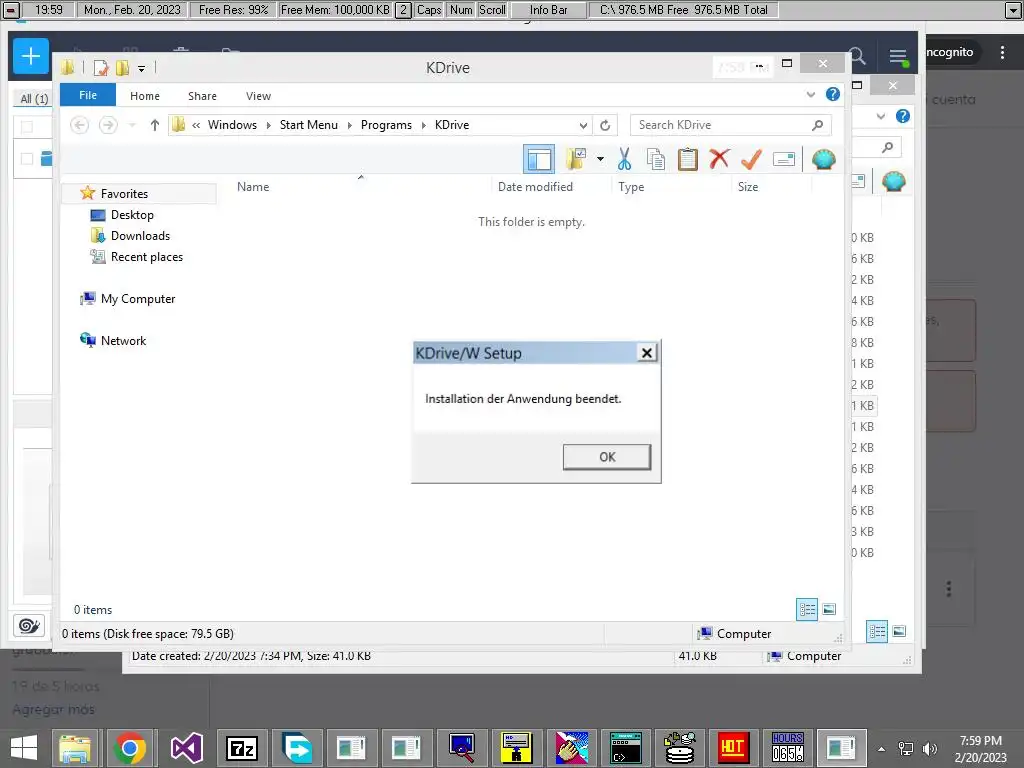Click the Info Bar label in top bar
This screenshot has height=768, width=1024.
point(549,10)
